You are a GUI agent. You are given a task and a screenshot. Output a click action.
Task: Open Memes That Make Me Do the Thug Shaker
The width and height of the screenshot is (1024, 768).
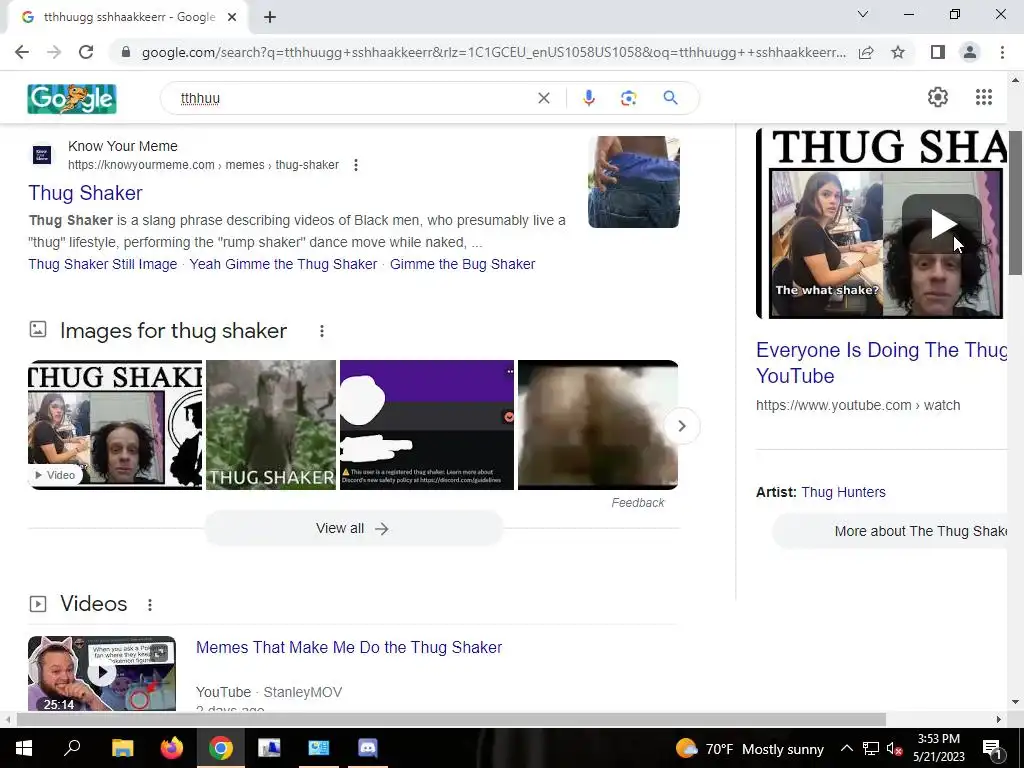[x=349, y=648]
